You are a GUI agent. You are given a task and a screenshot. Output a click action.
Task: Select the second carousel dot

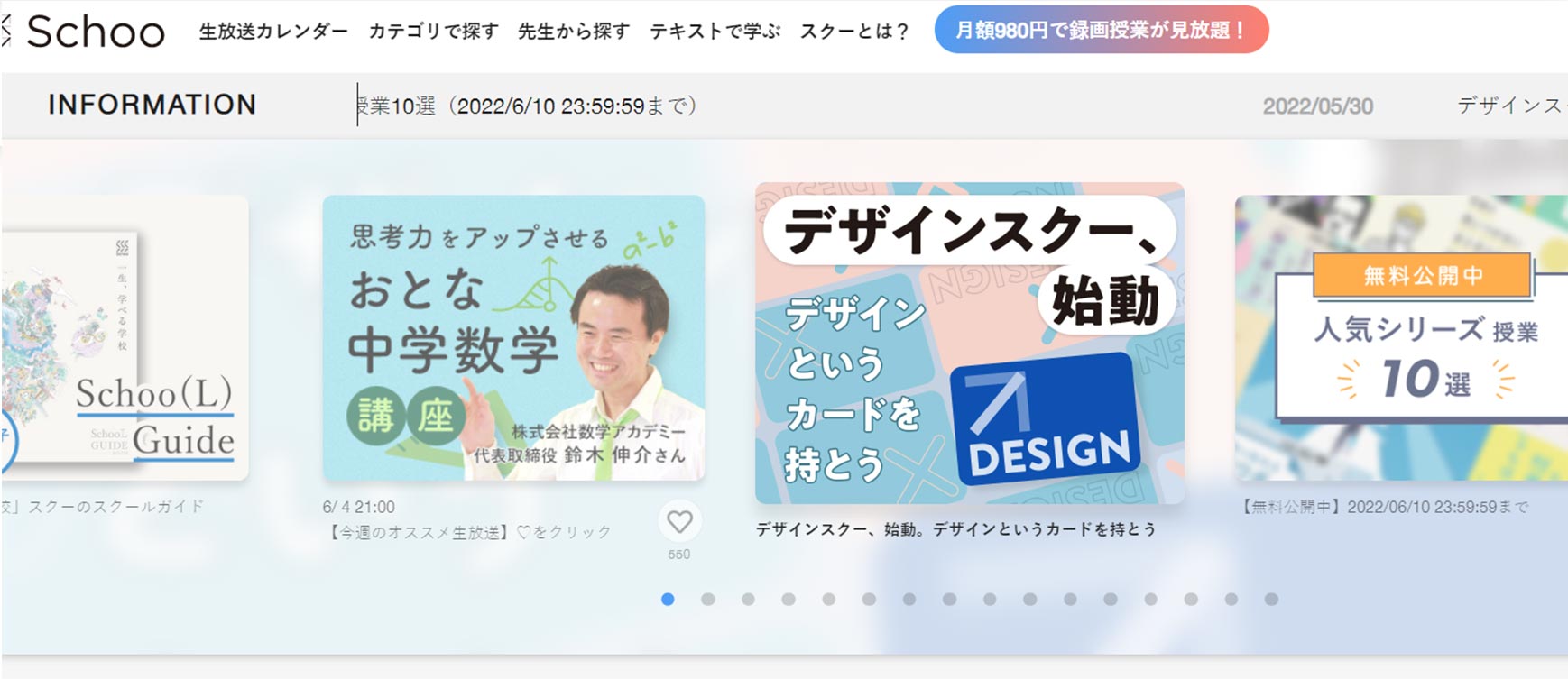click(708, 599)
